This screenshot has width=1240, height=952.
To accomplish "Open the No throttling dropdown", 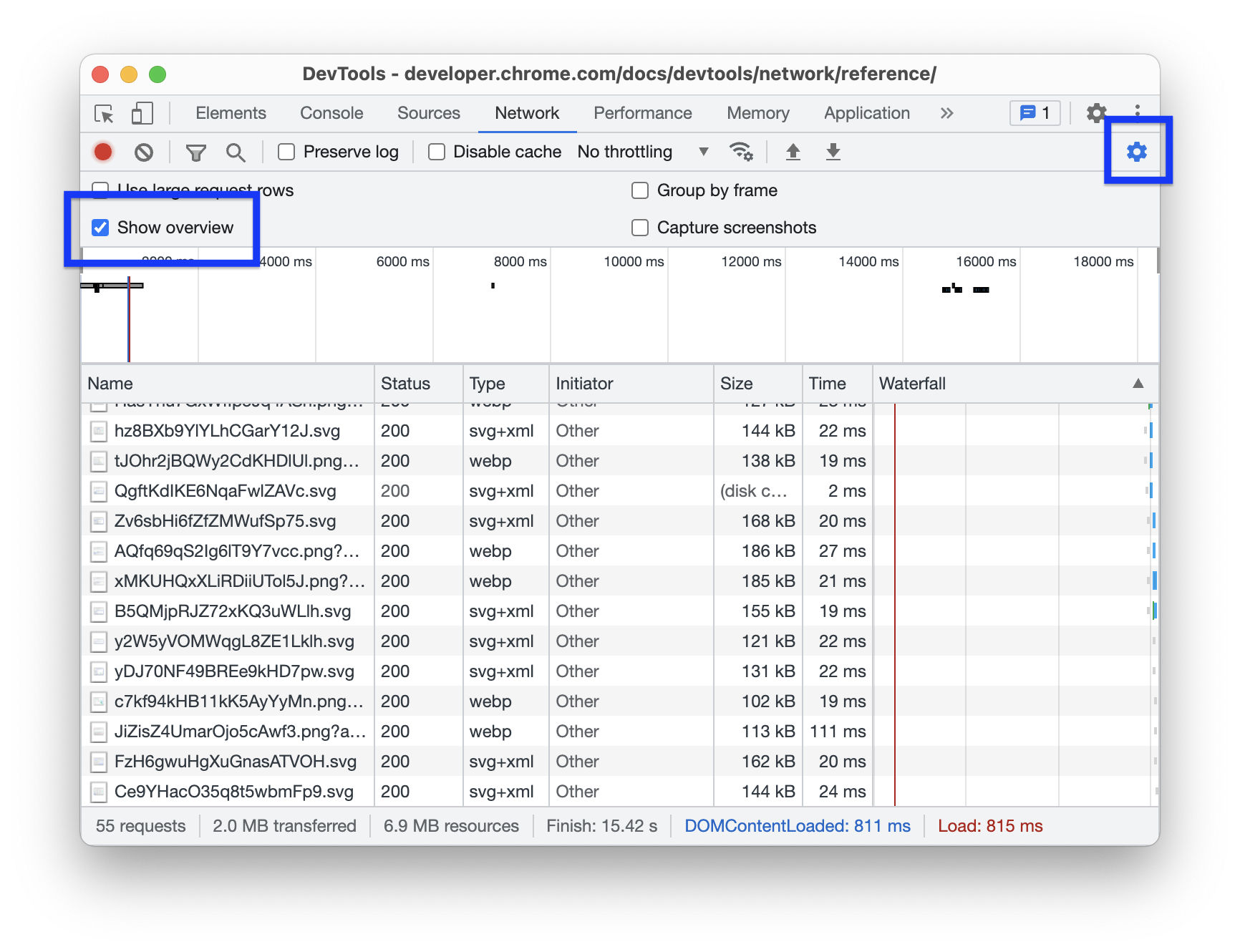I will 642,152.
